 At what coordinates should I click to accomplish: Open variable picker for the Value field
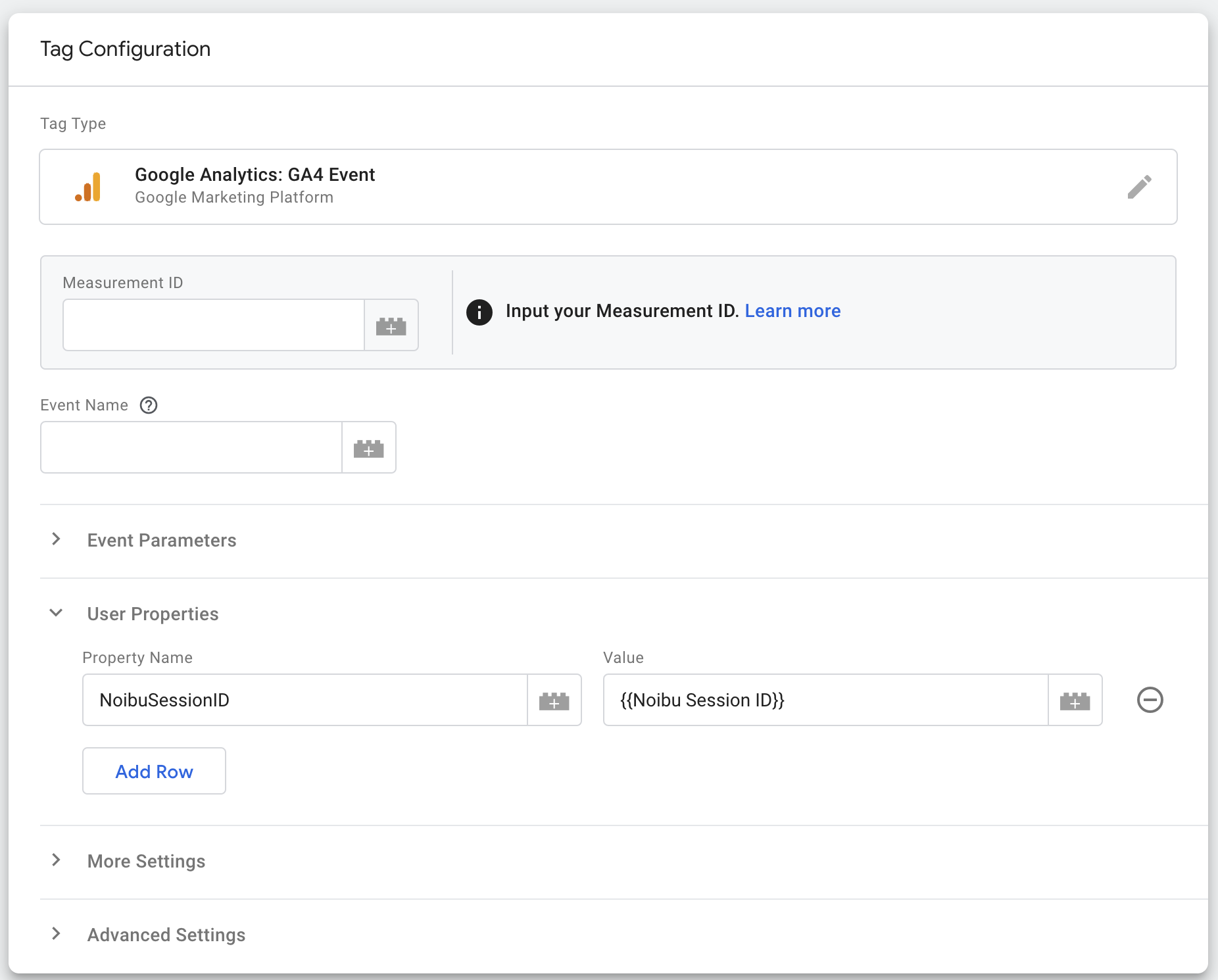point(1075,700)
